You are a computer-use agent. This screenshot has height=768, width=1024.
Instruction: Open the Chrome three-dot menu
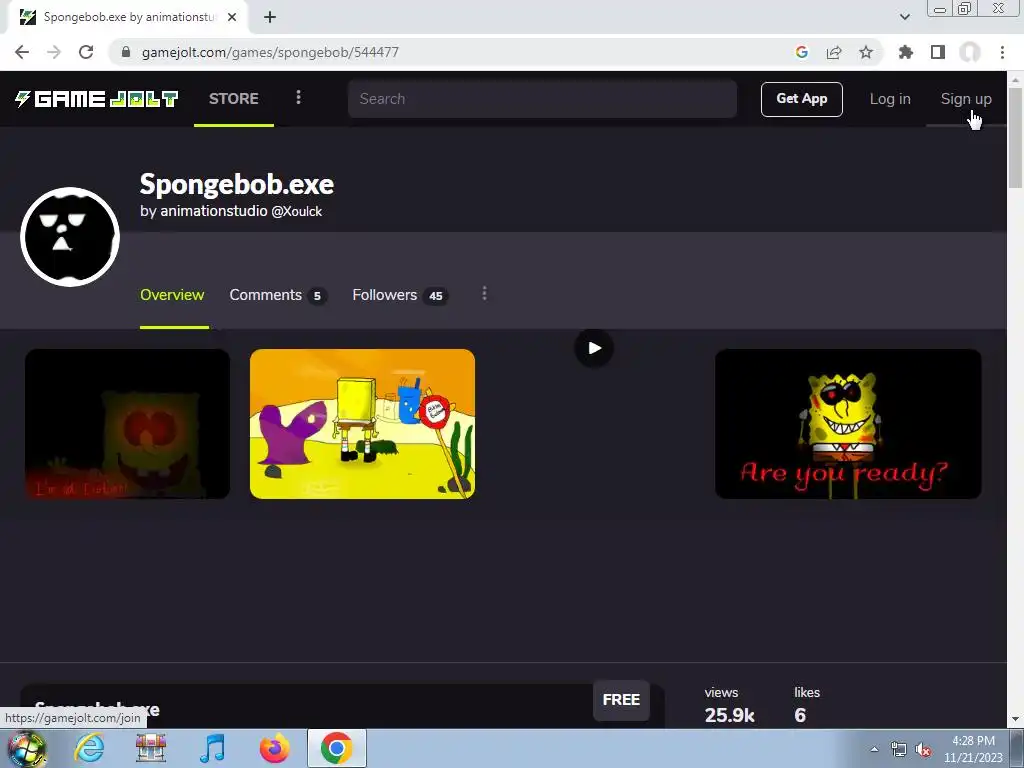[x=1002, y=52]
